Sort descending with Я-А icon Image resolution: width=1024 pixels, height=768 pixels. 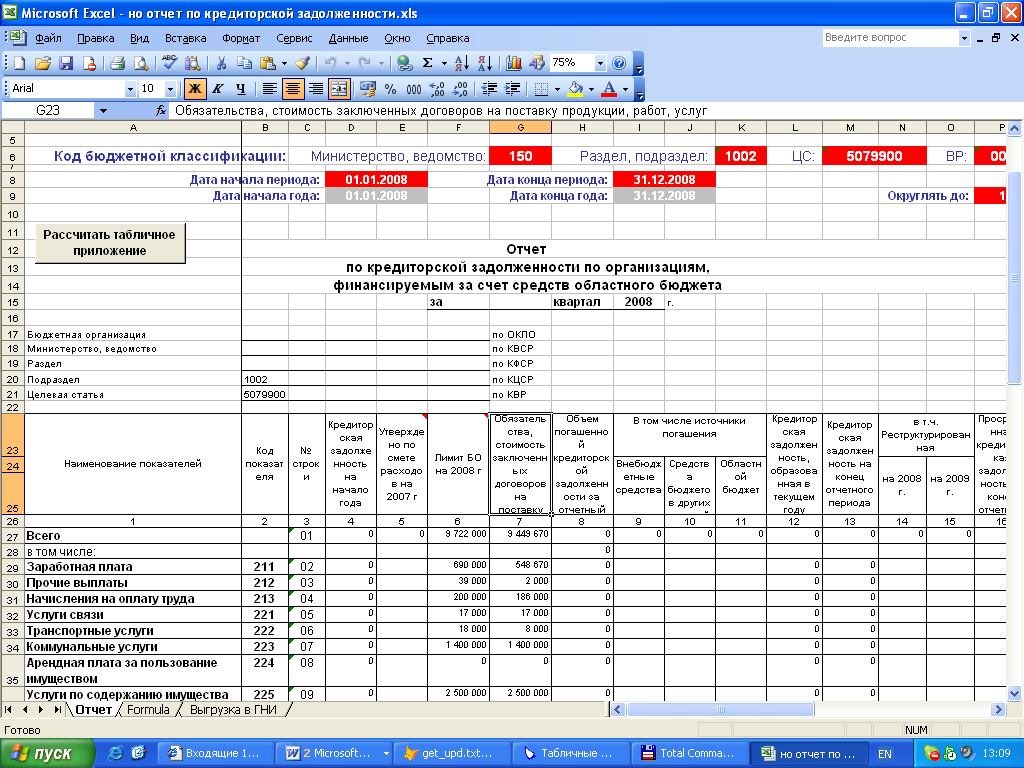(x=485, y=63)
